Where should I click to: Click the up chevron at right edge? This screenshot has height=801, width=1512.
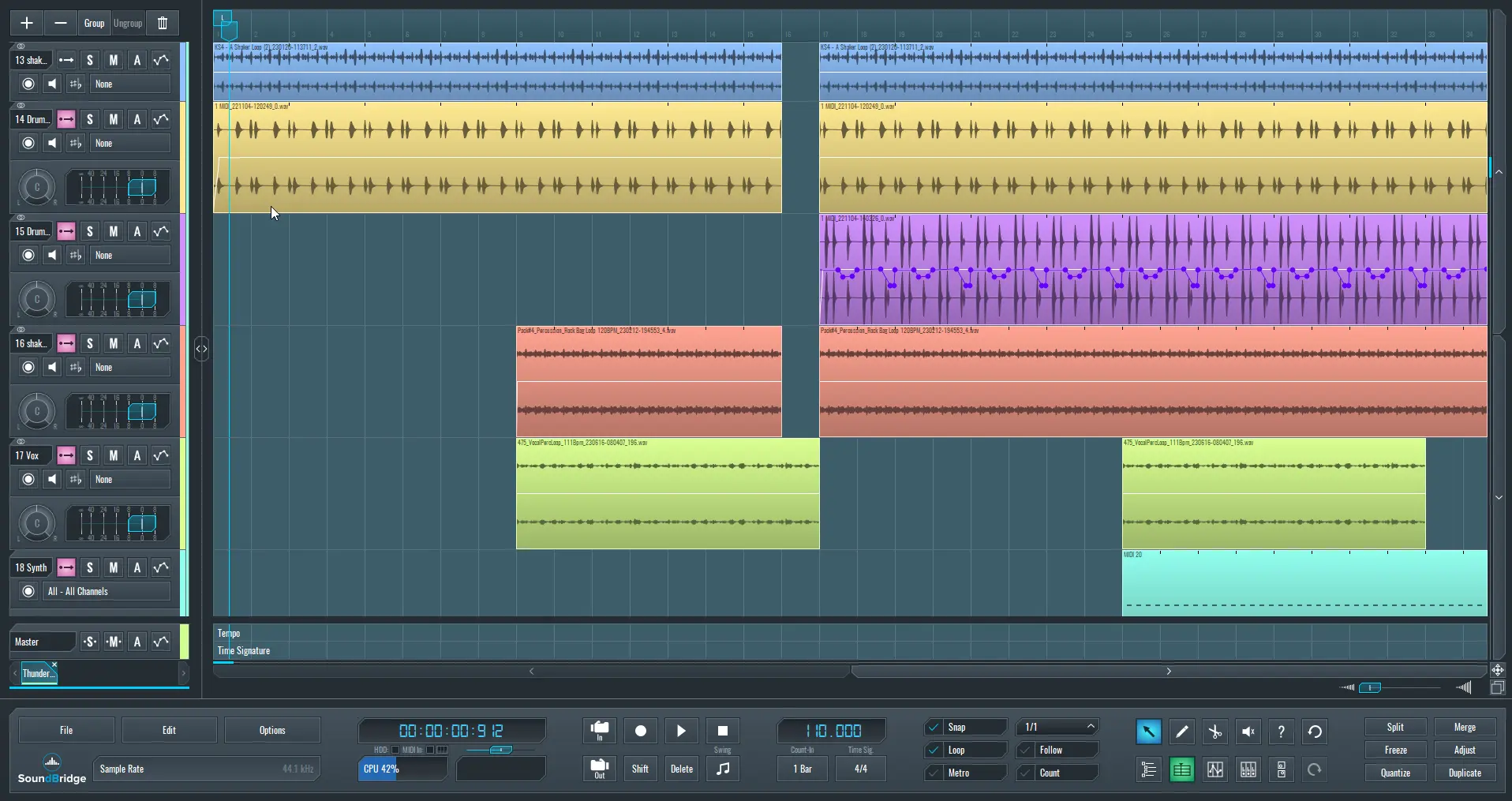point(1499,172)
